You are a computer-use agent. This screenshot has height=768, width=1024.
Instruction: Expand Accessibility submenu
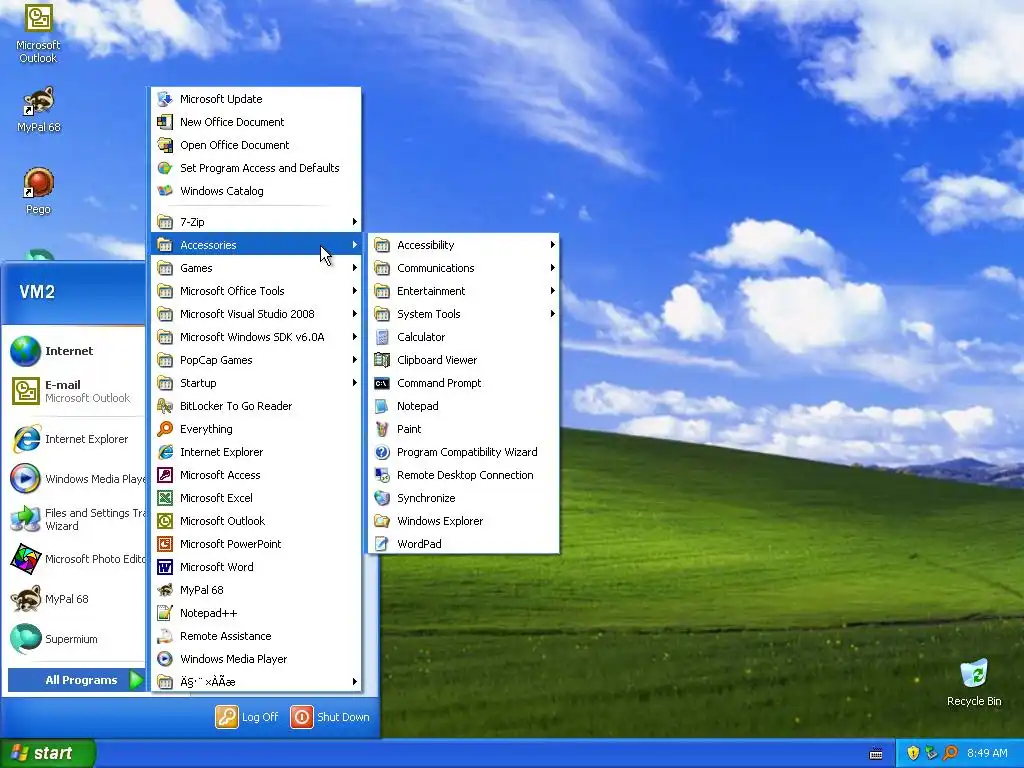click(x=464, y=245)
